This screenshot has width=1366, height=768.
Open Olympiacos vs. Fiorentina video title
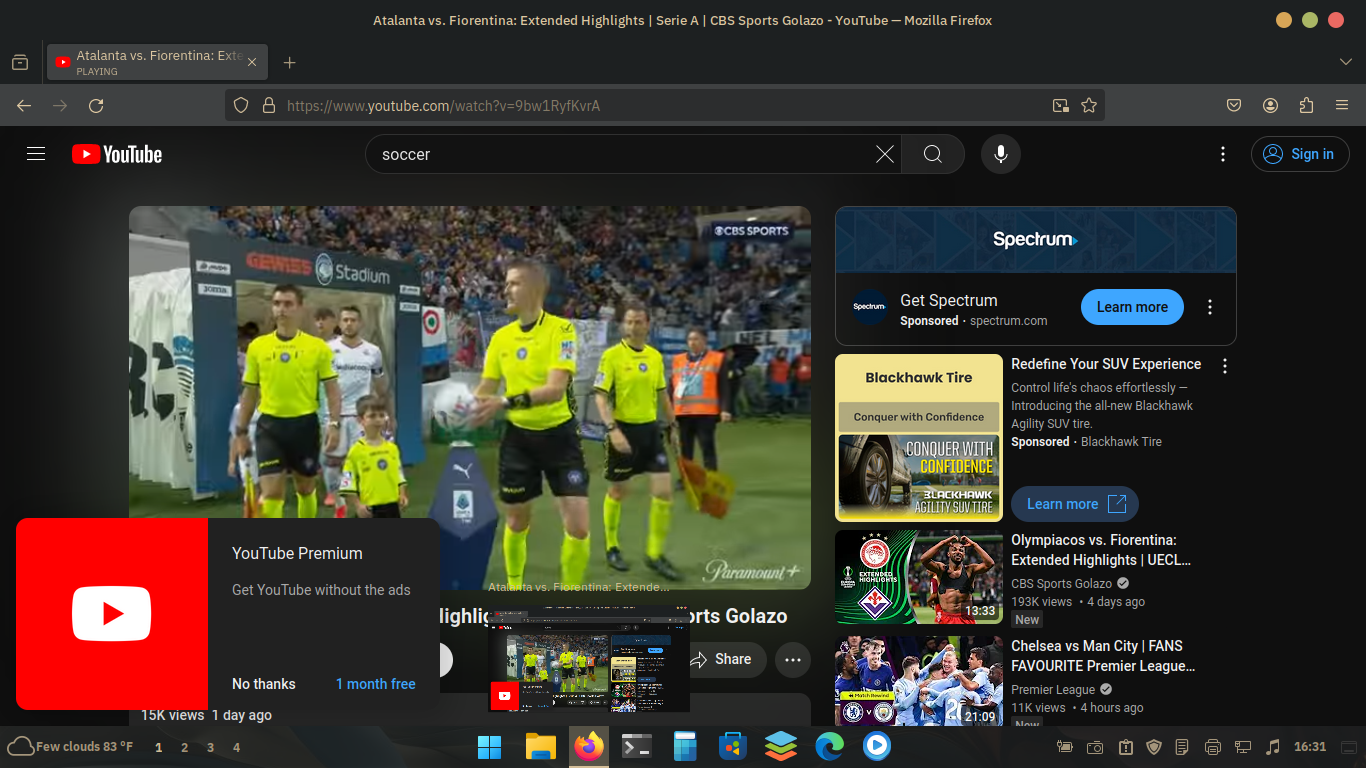click(1101, 550)
